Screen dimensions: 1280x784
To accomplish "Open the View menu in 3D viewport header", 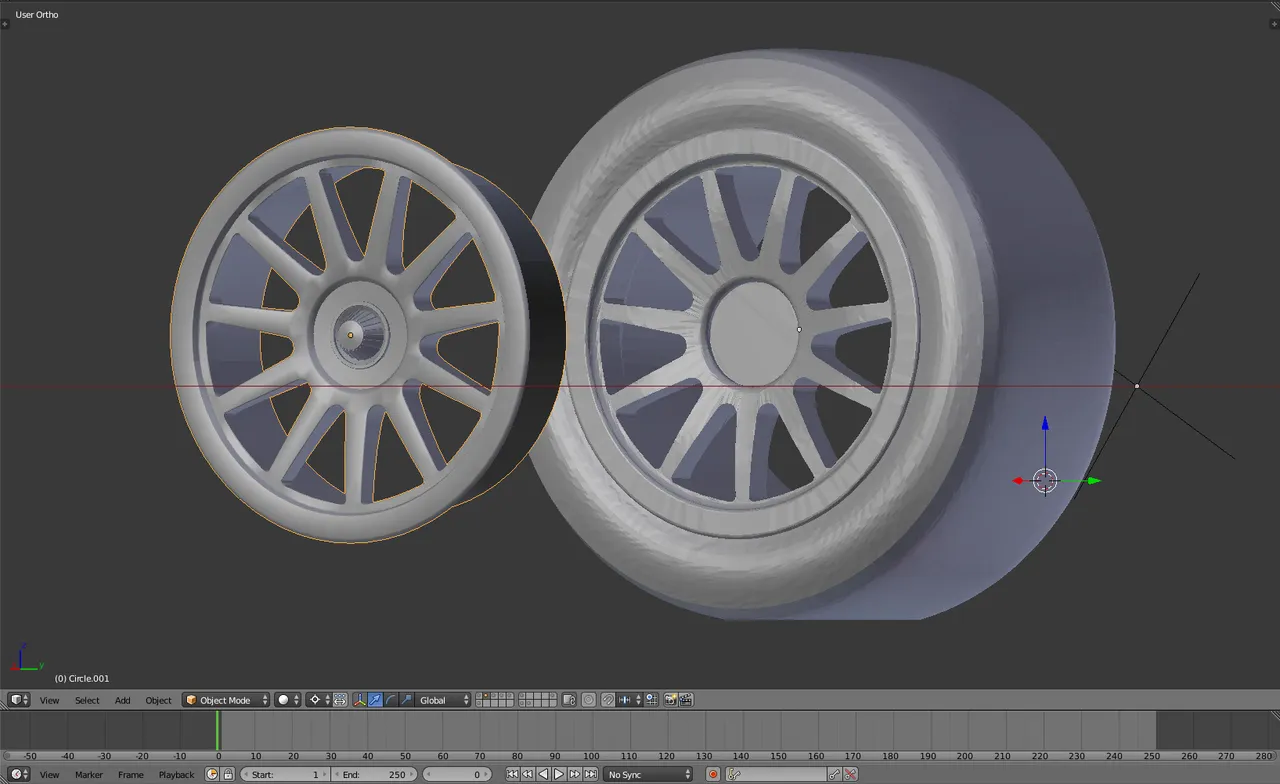I will pyautogui.click(x=49, y=700).
